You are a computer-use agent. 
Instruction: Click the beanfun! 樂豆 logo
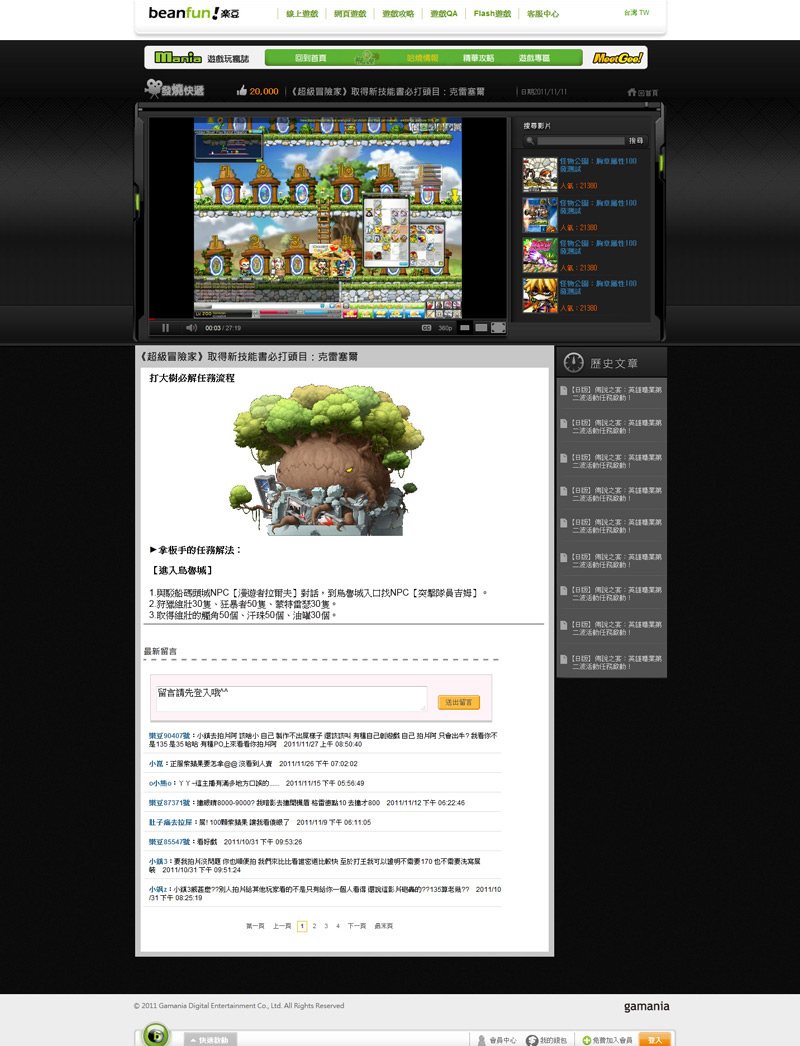(193, 13)
